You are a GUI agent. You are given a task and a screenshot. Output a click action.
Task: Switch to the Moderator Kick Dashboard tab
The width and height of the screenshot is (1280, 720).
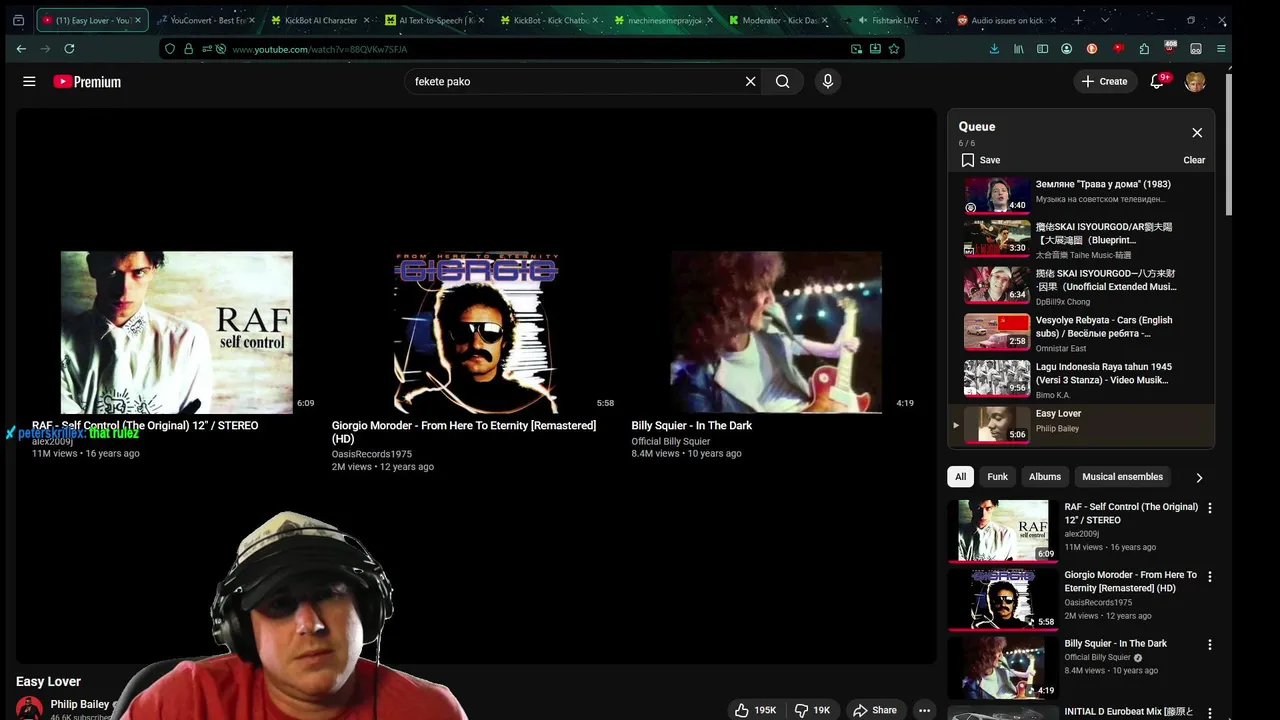tap(779, 20)
